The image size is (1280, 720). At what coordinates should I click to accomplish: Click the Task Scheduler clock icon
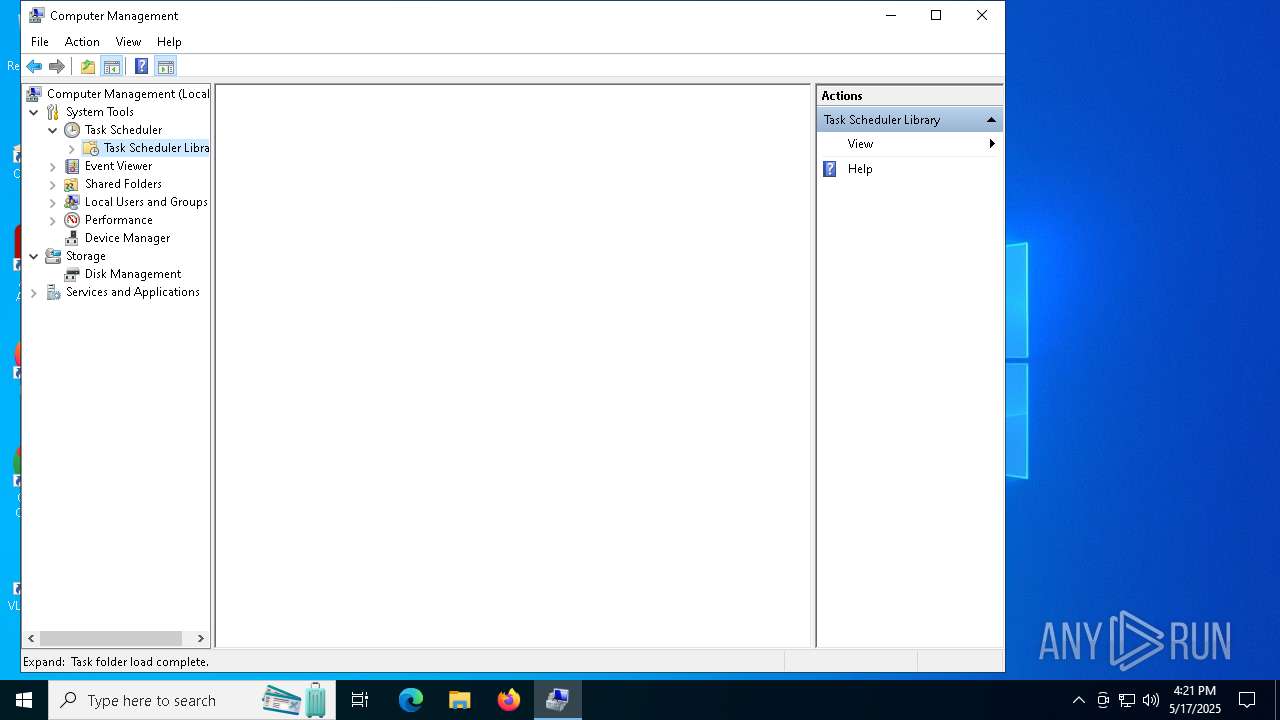coord(72,130)
